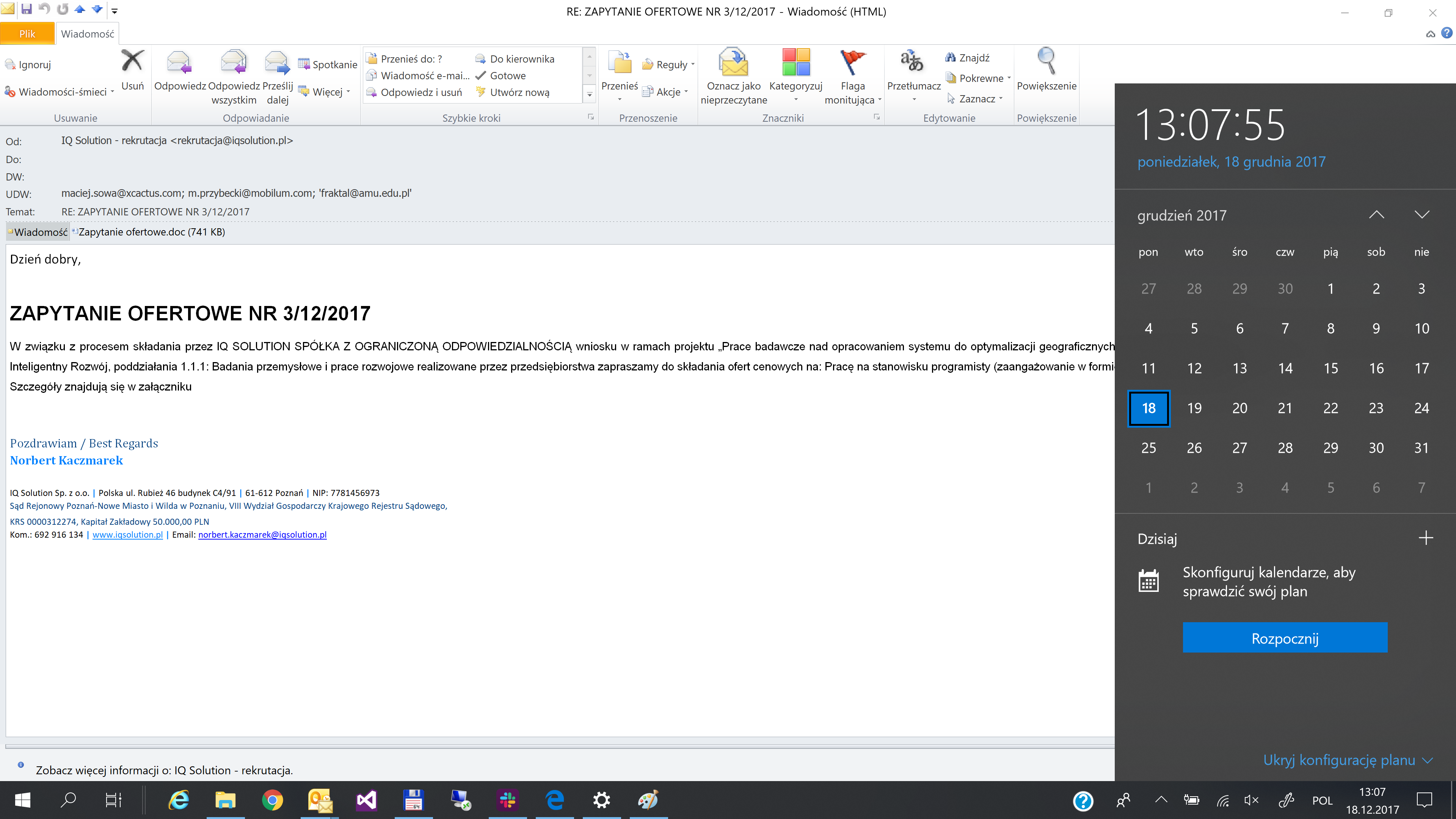The width and height of the screenshot is (1456, 819).
Task: Go to previous month with up chevron
Action: [1376, 215]
